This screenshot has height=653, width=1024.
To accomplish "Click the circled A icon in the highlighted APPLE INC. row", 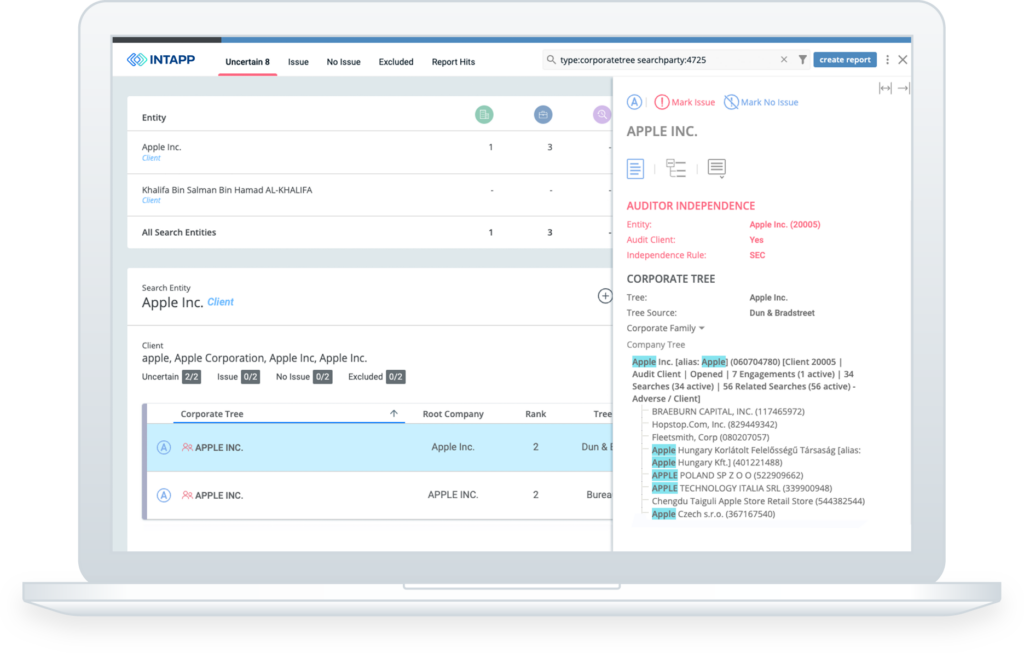I will click(164, 447).
